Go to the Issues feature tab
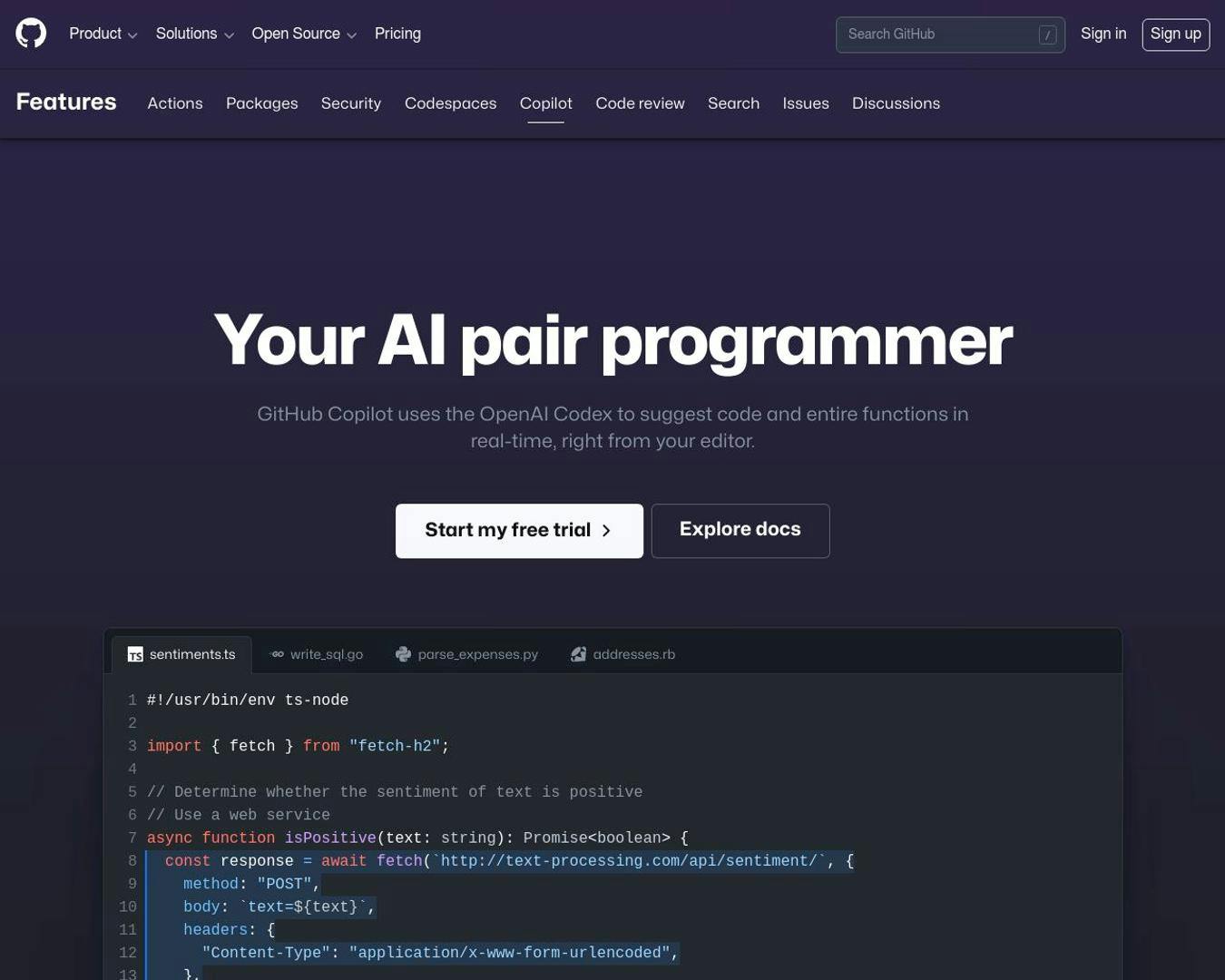This screenshot has height=980, width=1225. [806, 103]
